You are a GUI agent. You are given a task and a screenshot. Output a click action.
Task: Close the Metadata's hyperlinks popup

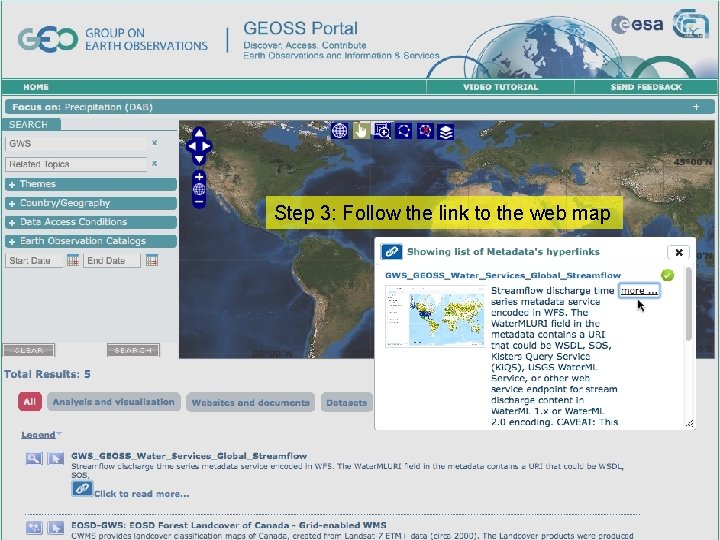pyautogui.click(x=679, y=252)
